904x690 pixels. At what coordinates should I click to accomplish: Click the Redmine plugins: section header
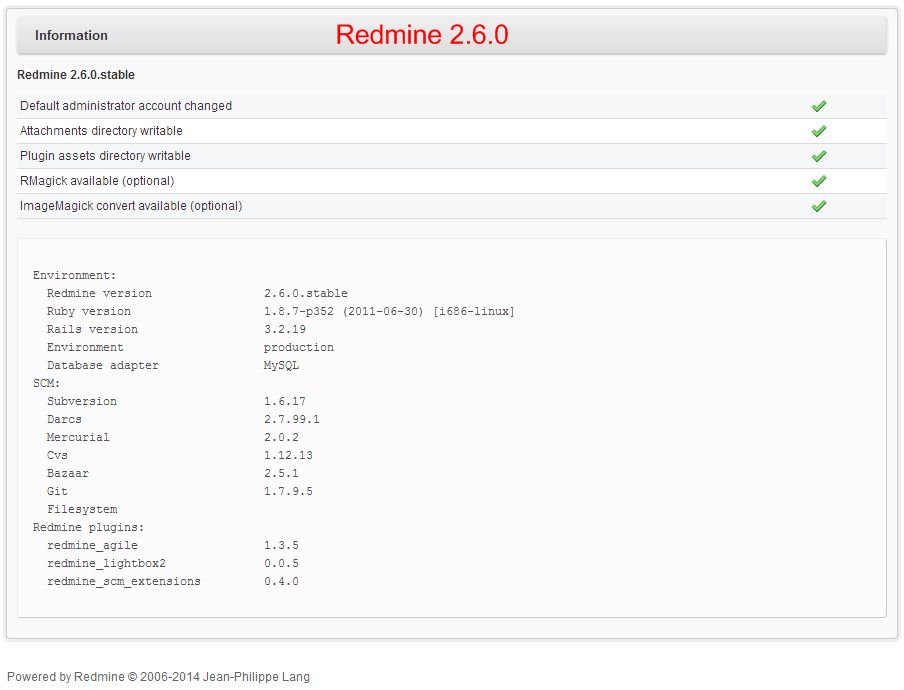[88, 527]
